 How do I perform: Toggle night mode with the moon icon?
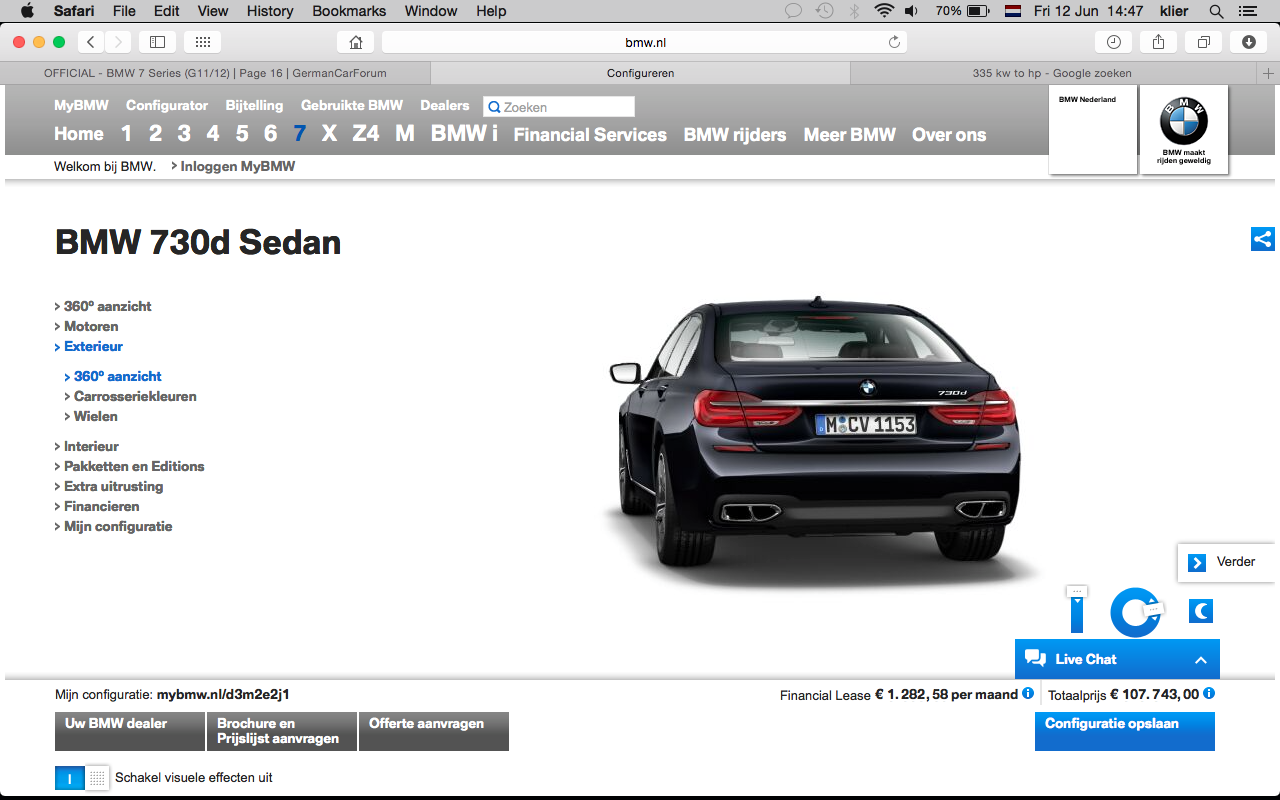(1201, 611)
